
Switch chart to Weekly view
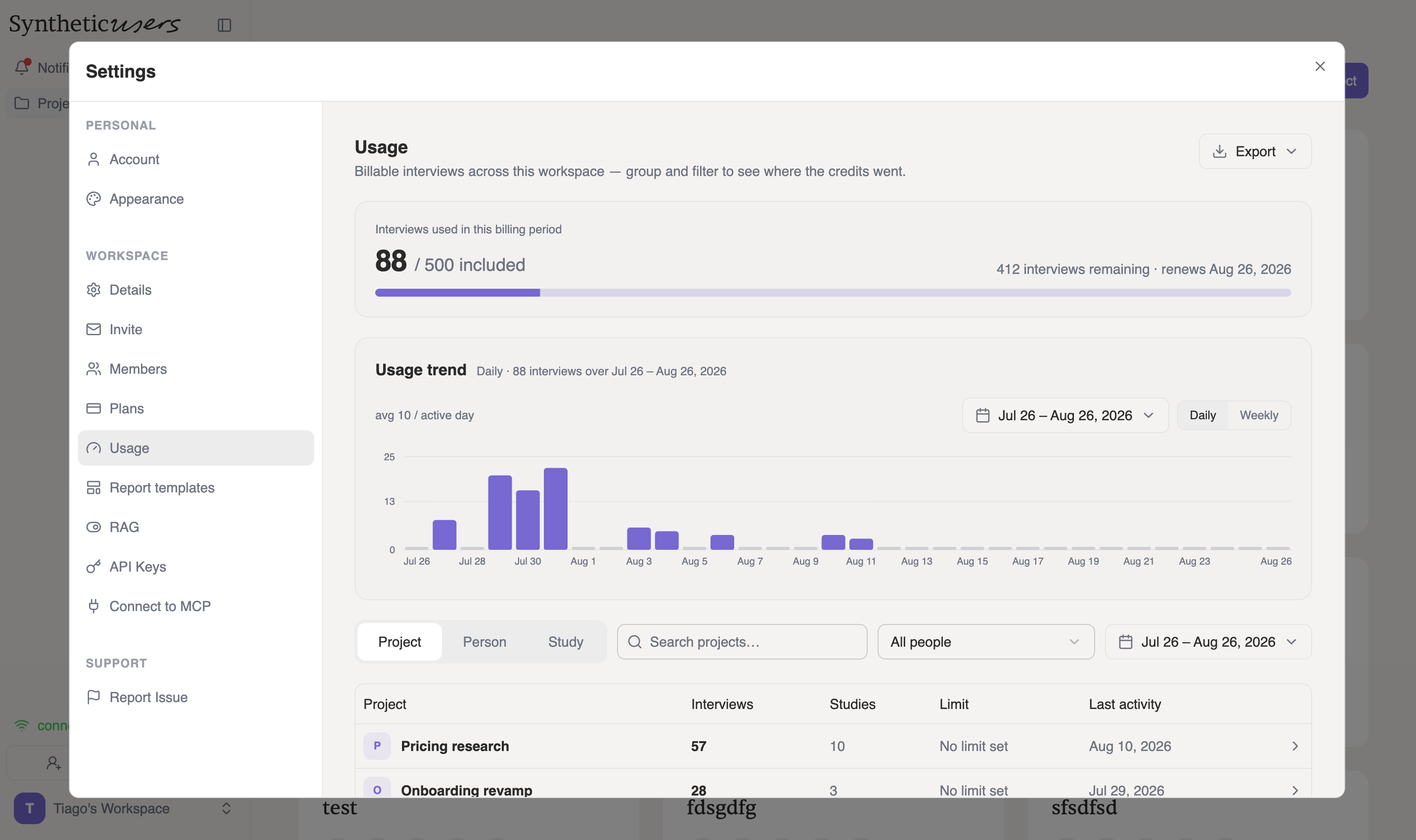point(1259,415)
